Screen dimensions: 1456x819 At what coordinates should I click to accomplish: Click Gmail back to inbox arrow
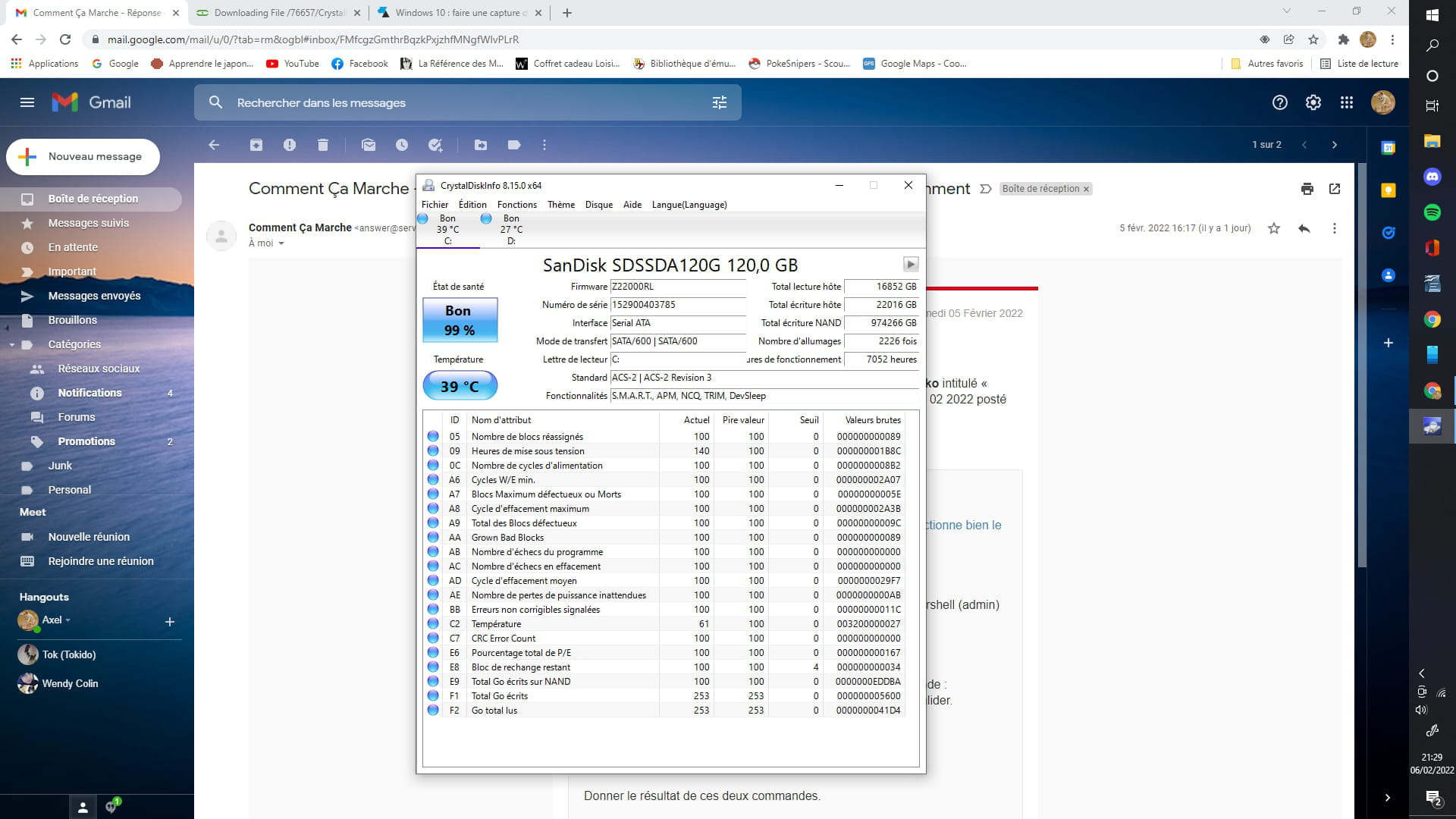[x=214, y=145]
